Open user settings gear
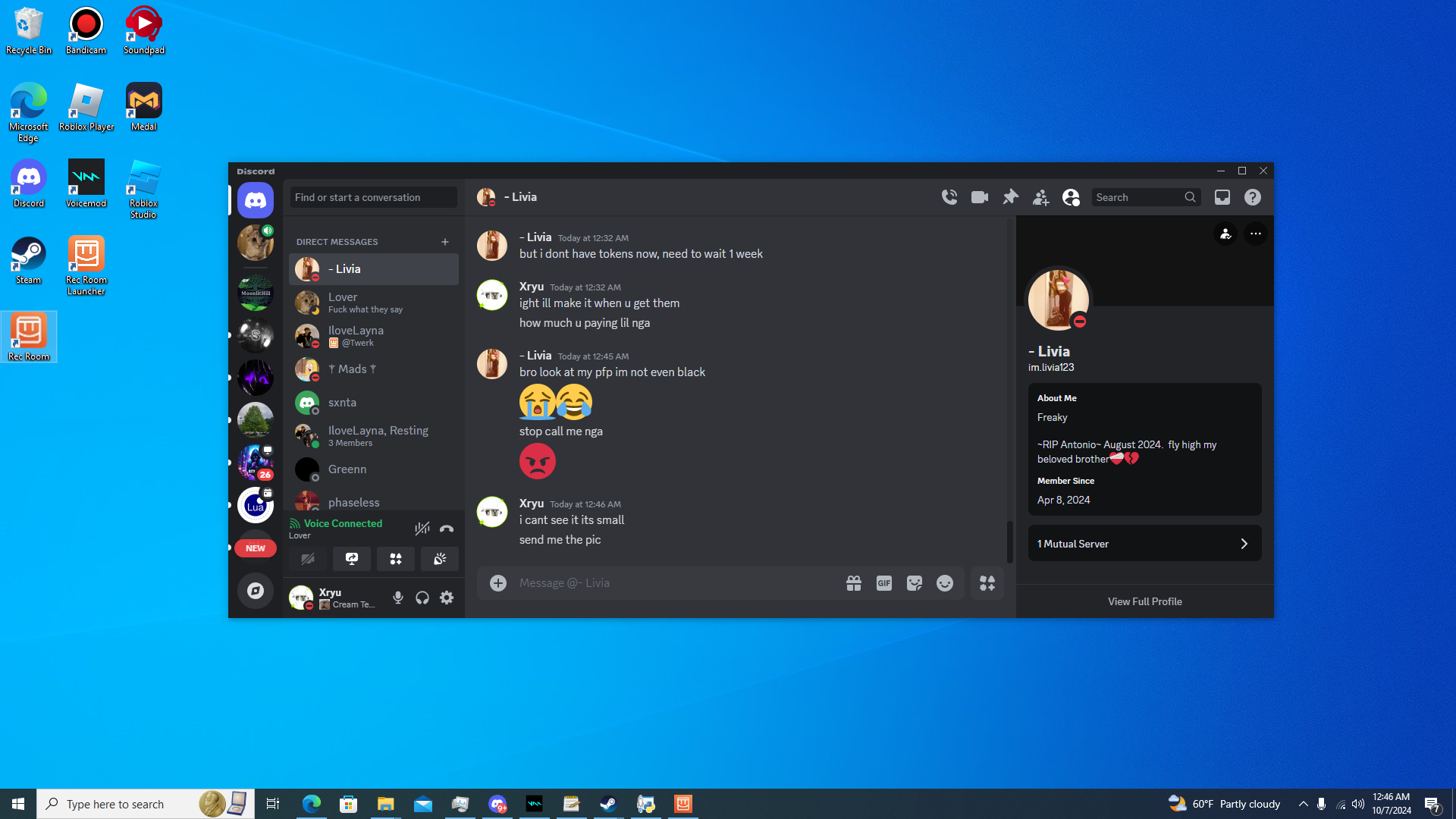 (x=447, y=598)
